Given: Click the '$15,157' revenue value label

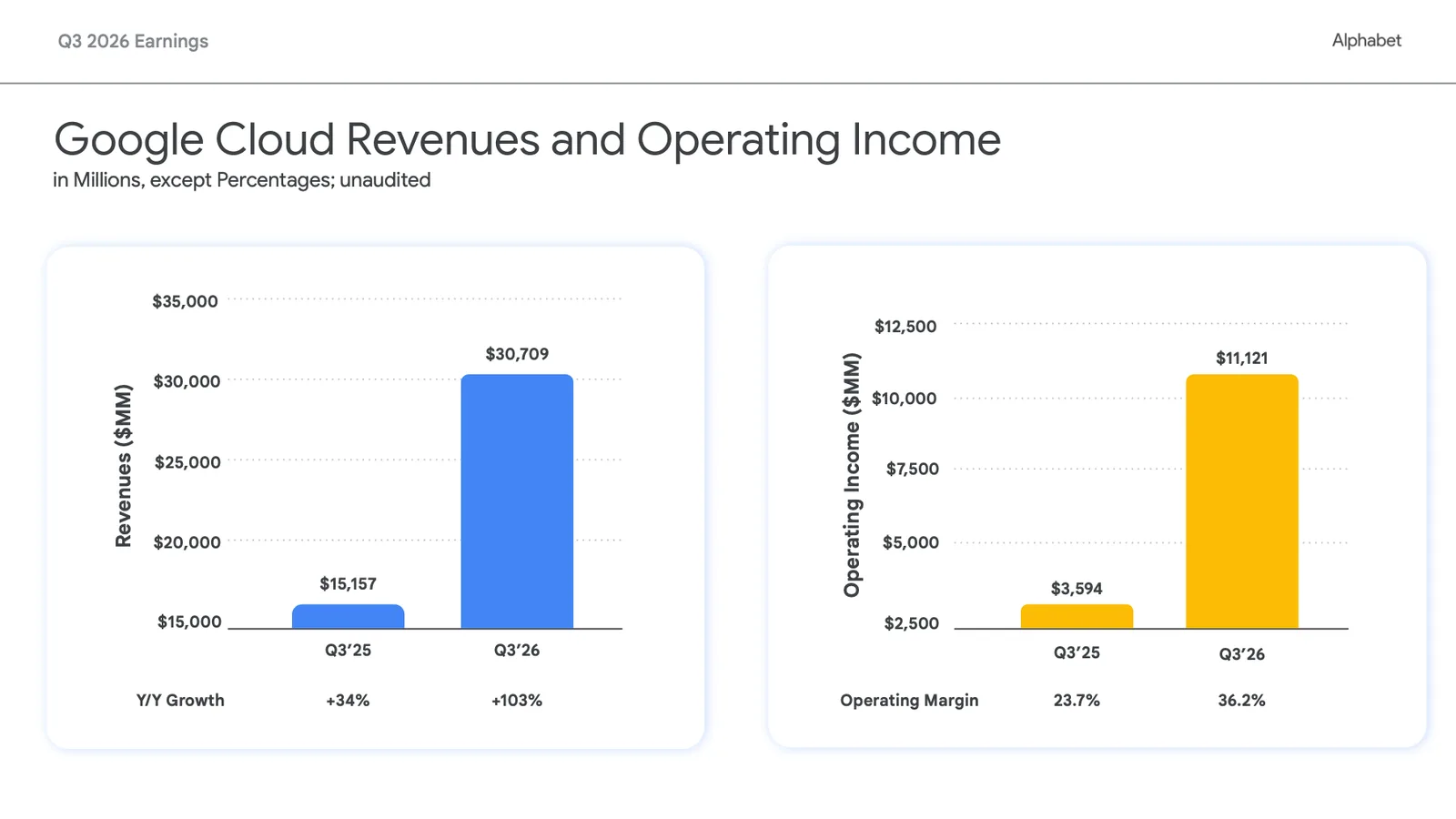Looking at the screenshot, I should pos(348,584).
